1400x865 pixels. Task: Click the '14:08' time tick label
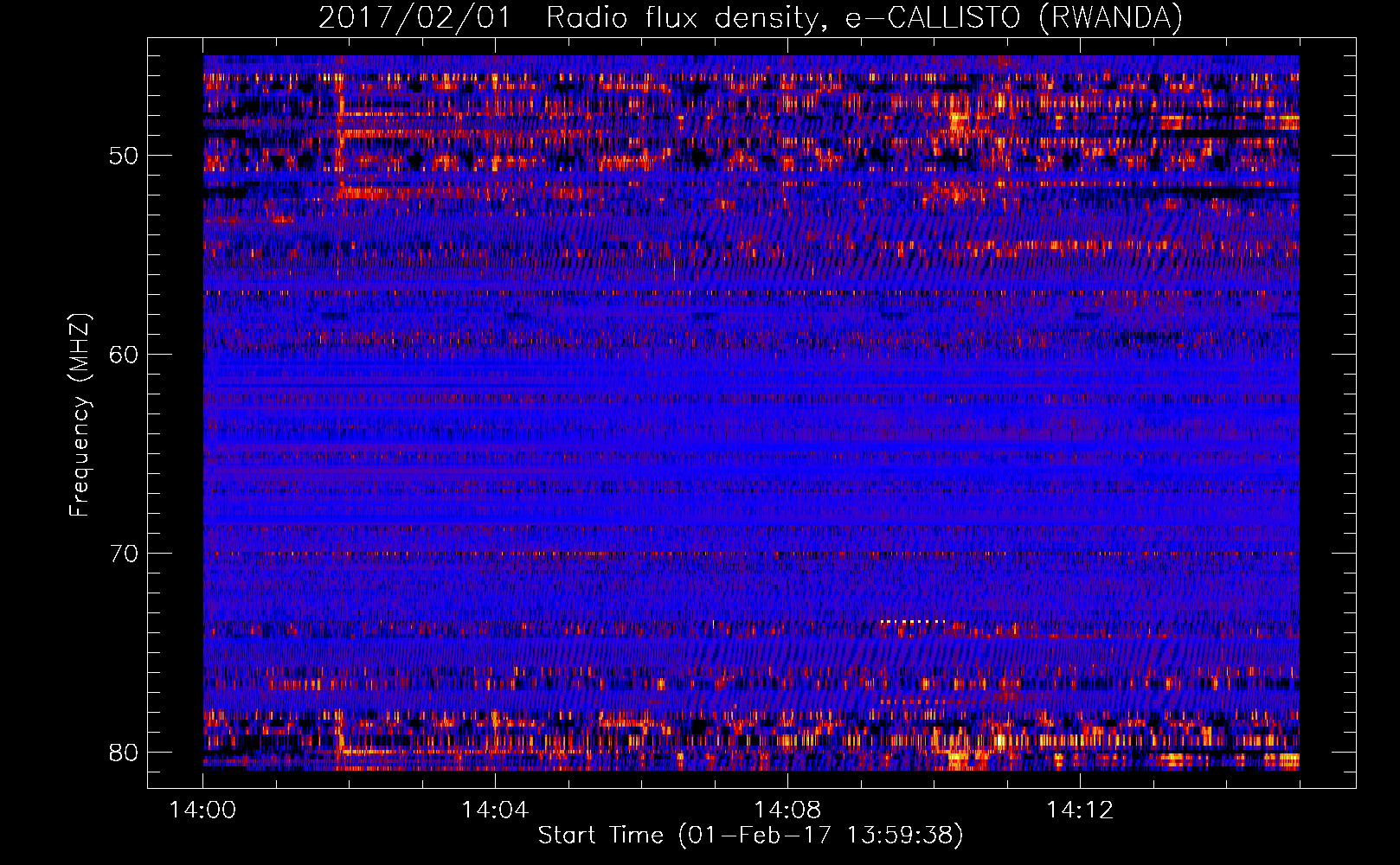coord(787,811)
